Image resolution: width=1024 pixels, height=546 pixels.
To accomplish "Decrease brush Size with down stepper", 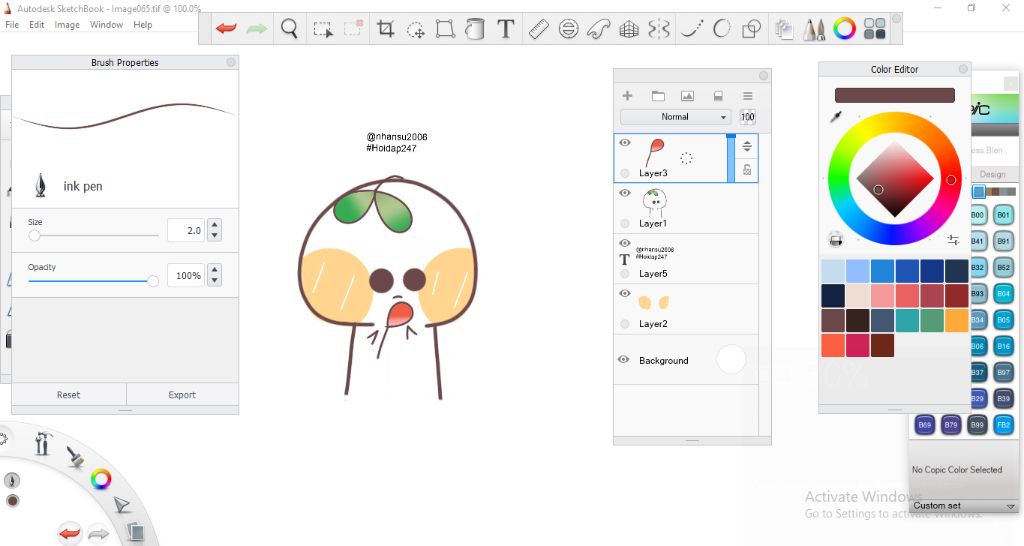I will pyautogui.click(x=215, y=236).
